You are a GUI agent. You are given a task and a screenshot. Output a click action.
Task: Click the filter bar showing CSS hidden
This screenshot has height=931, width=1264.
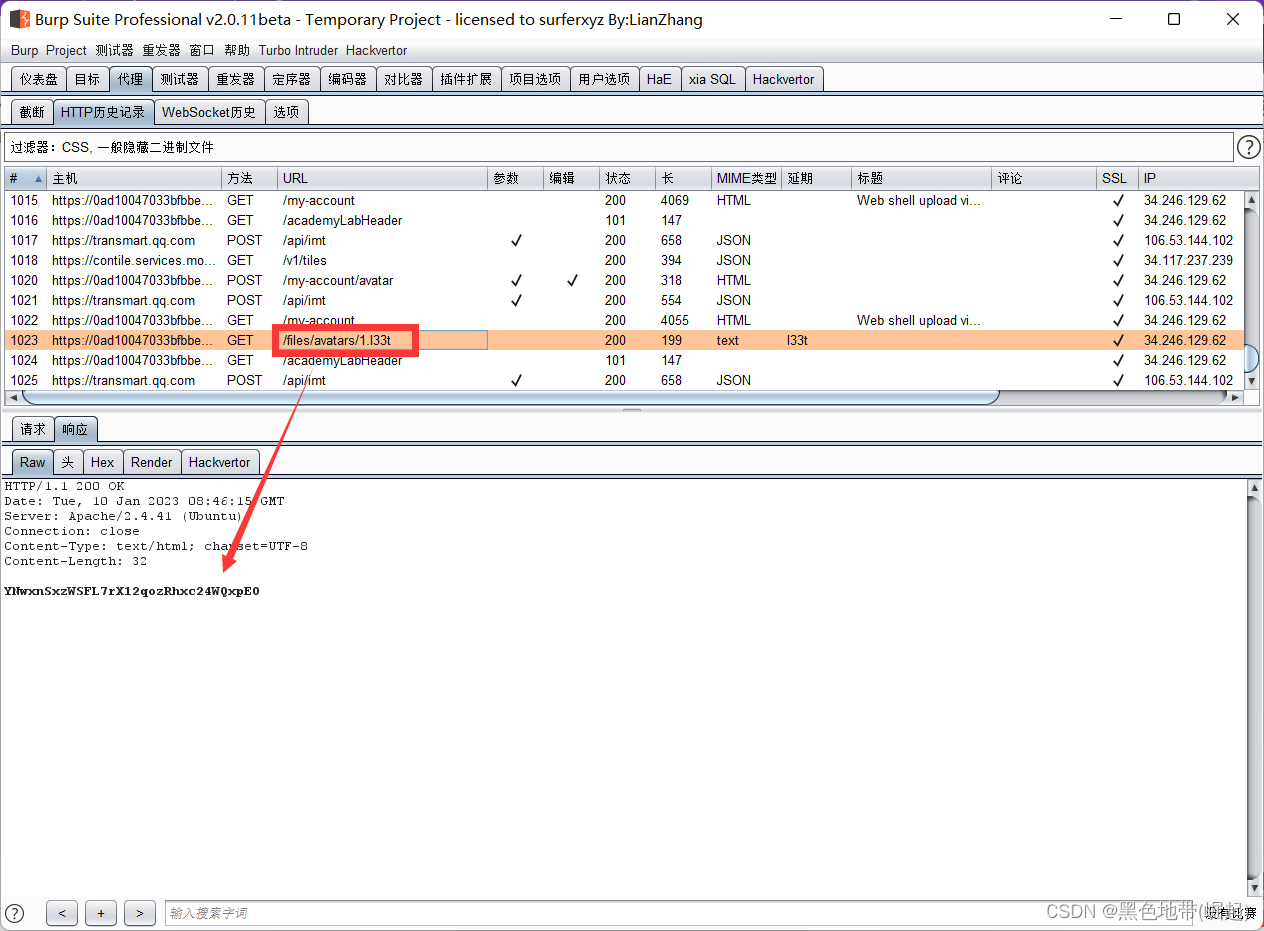point(618,147)
